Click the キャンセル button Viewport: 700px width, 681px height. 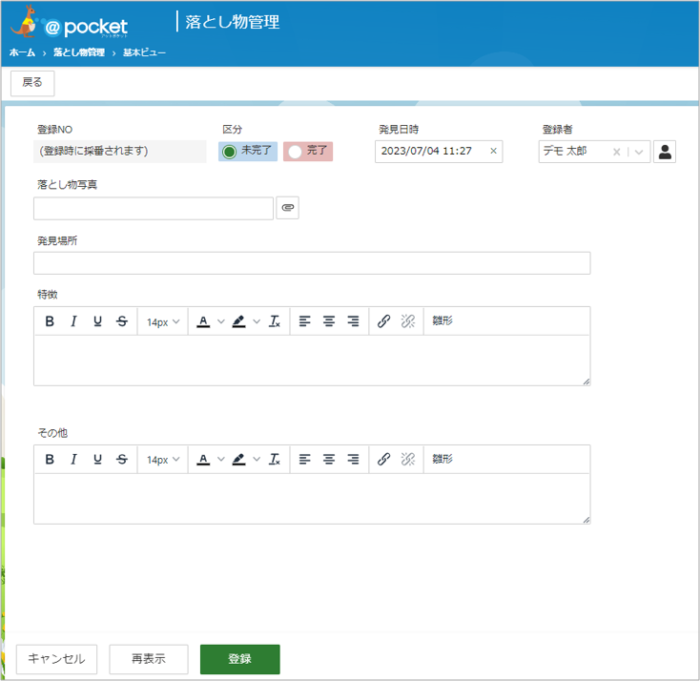(56, 659)
